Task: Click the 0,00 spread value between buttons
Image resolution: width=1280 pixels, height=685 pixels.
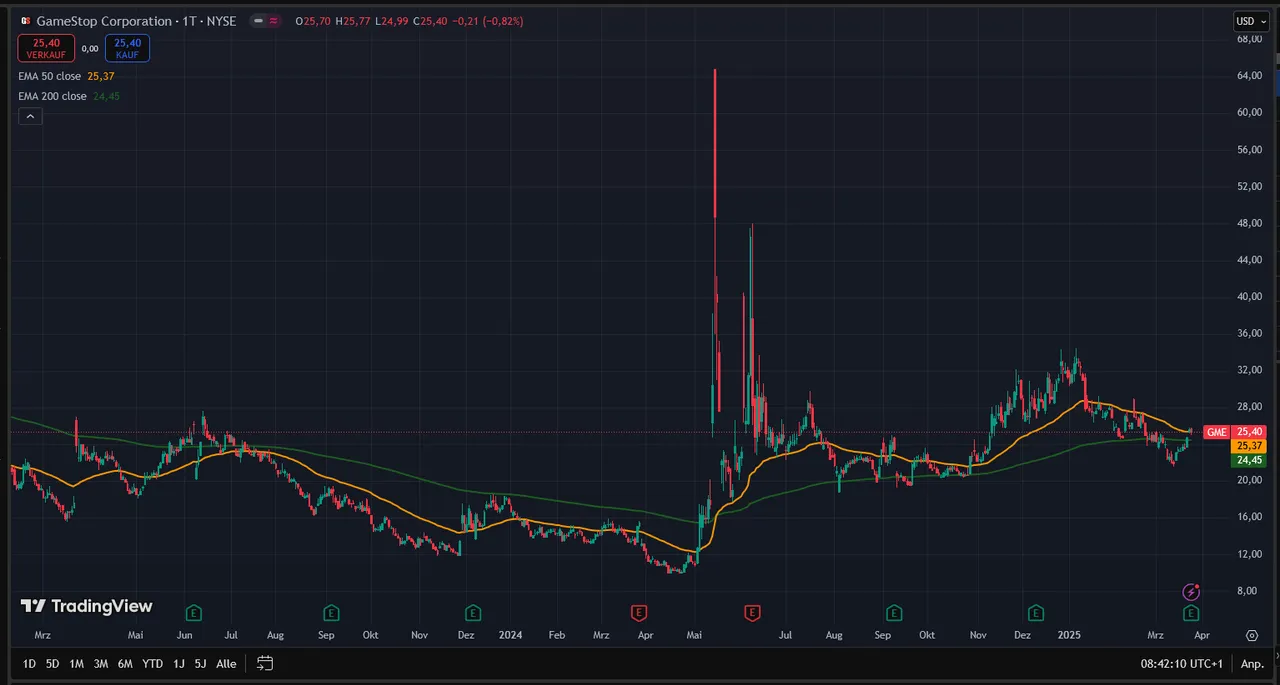Action: click(89, 48)
